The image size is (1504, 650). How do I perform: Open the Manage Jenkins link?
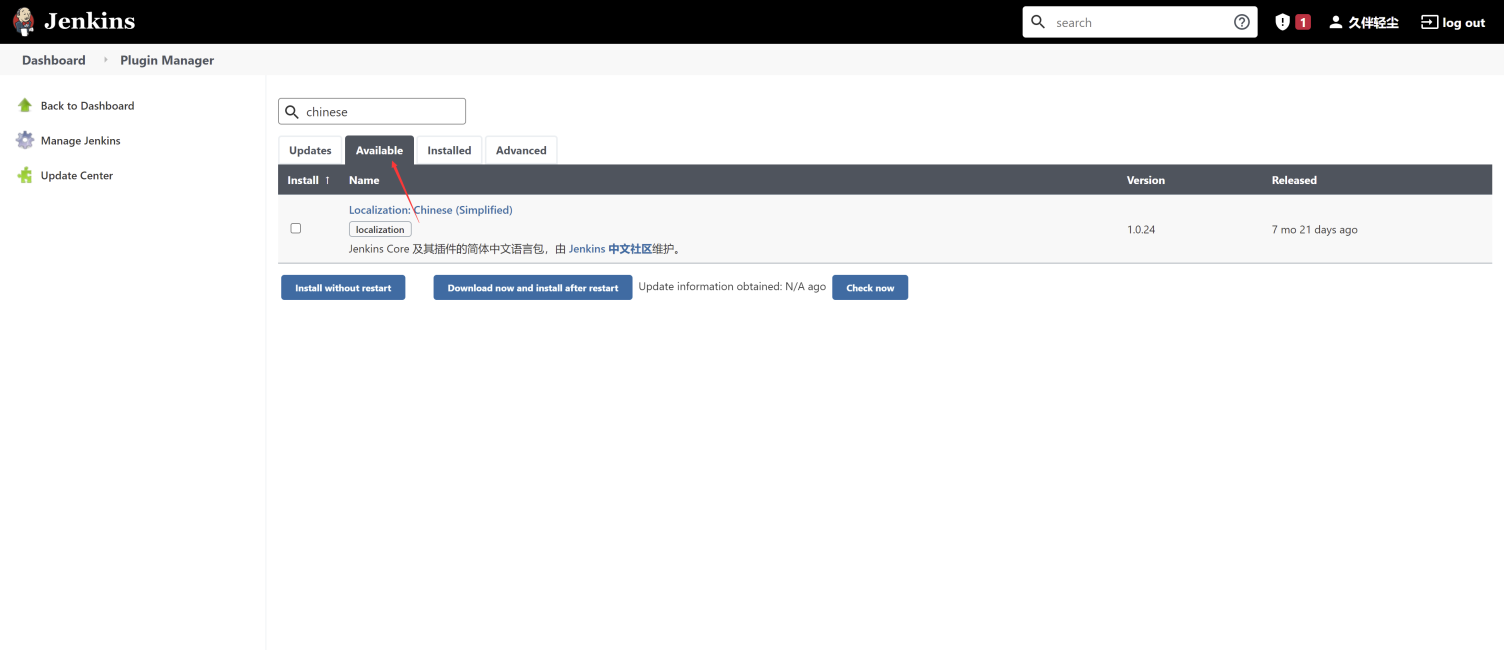(x=80, y=140)
